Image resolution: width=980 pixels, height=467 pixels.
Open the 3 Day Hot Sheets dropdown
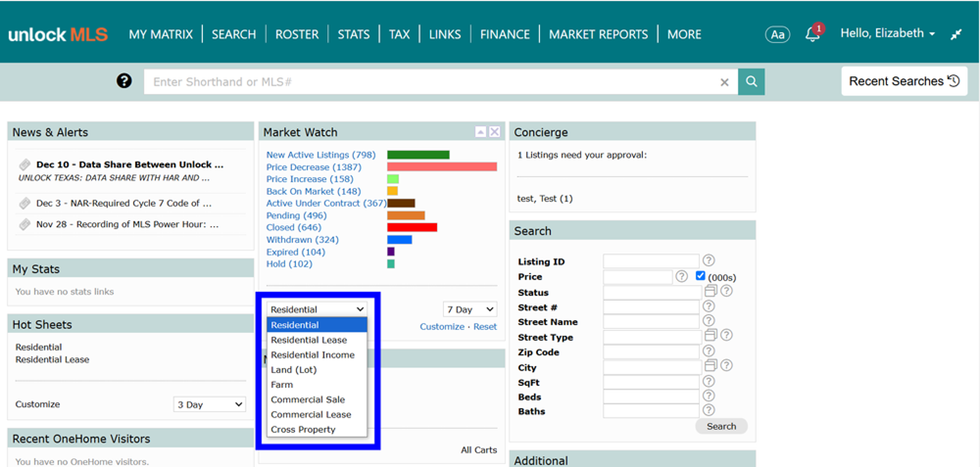coord(209,404)
